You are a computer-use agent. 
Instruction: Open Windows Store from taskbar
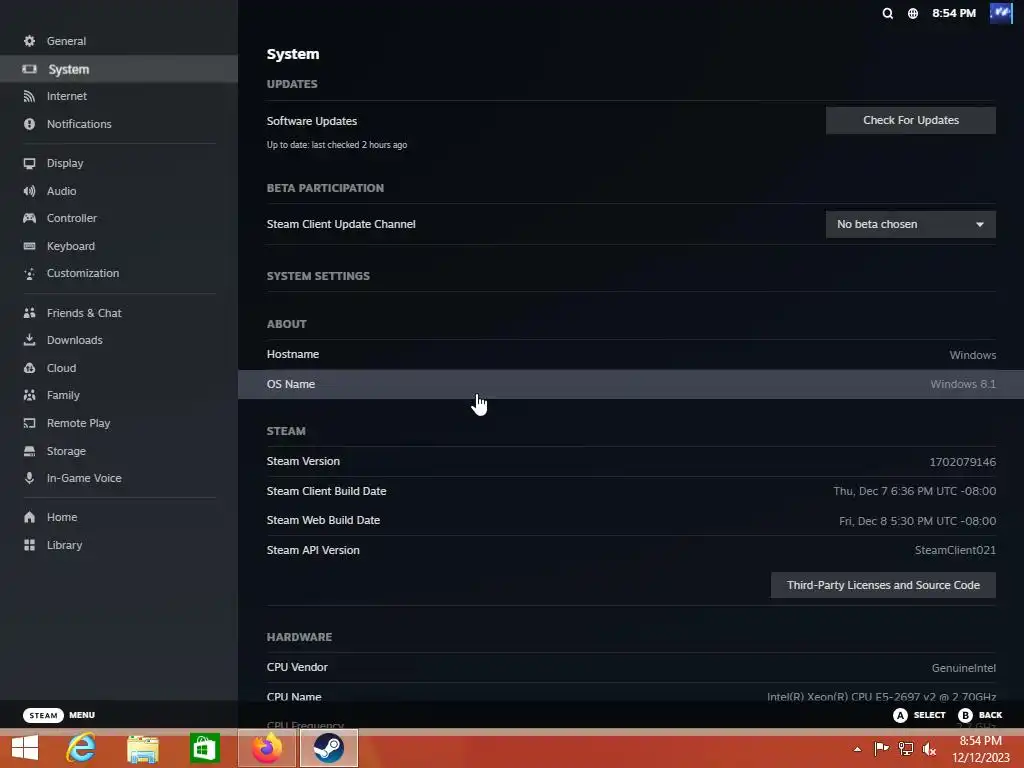click(x=204, y=748)
